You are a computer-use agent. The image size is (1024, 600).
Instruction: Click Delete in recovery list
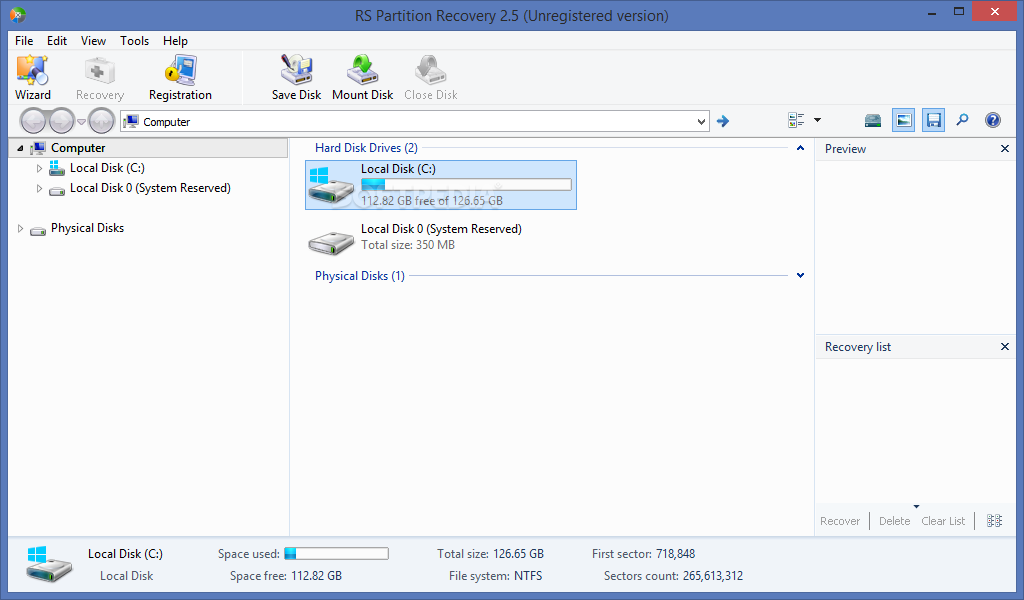[894, 521]
